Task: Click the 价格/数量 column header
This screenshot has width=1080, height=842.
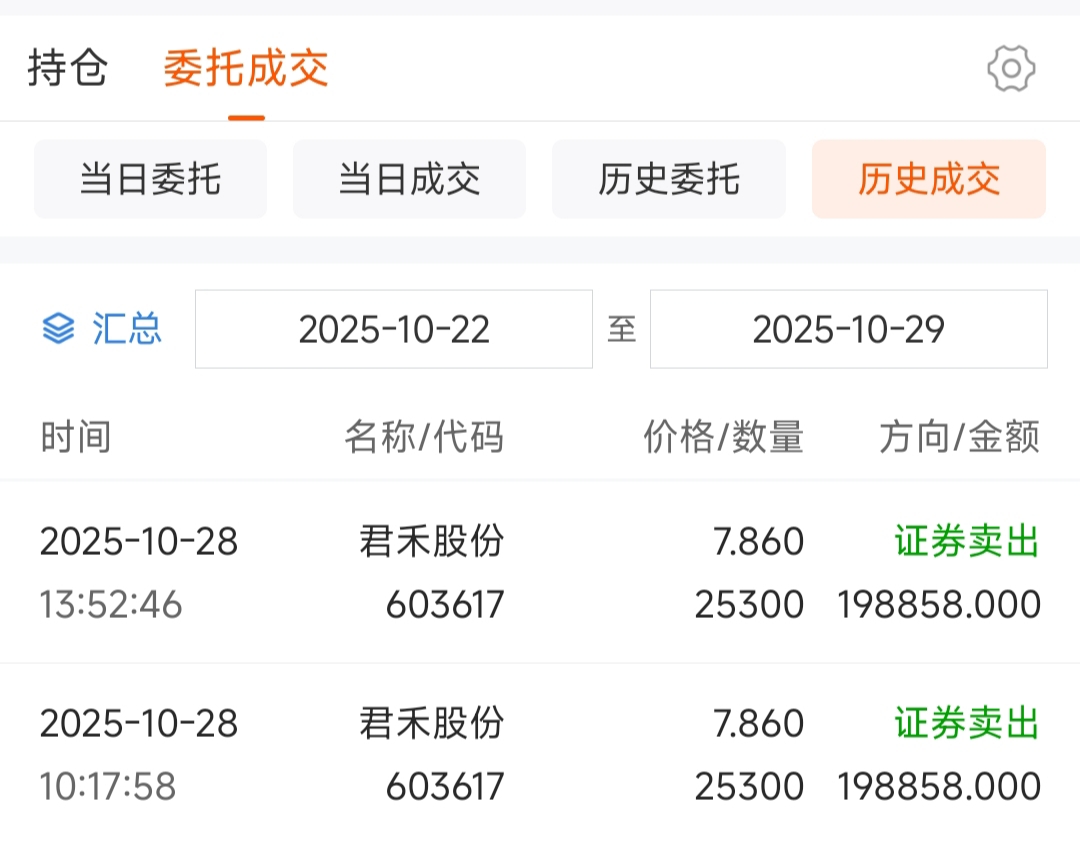Action: click(x=723, y=437)
